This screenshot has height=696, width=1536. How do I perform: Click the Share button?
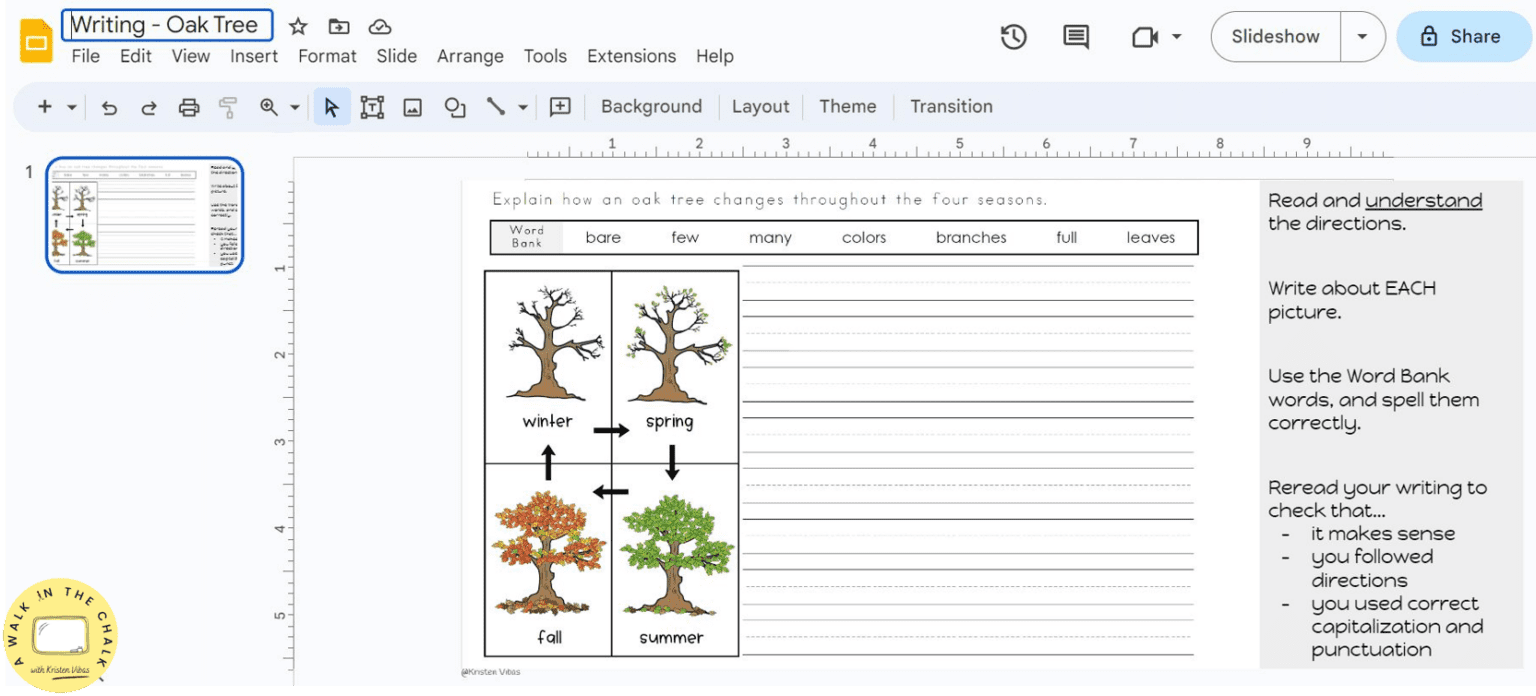tap(1463, 36)
